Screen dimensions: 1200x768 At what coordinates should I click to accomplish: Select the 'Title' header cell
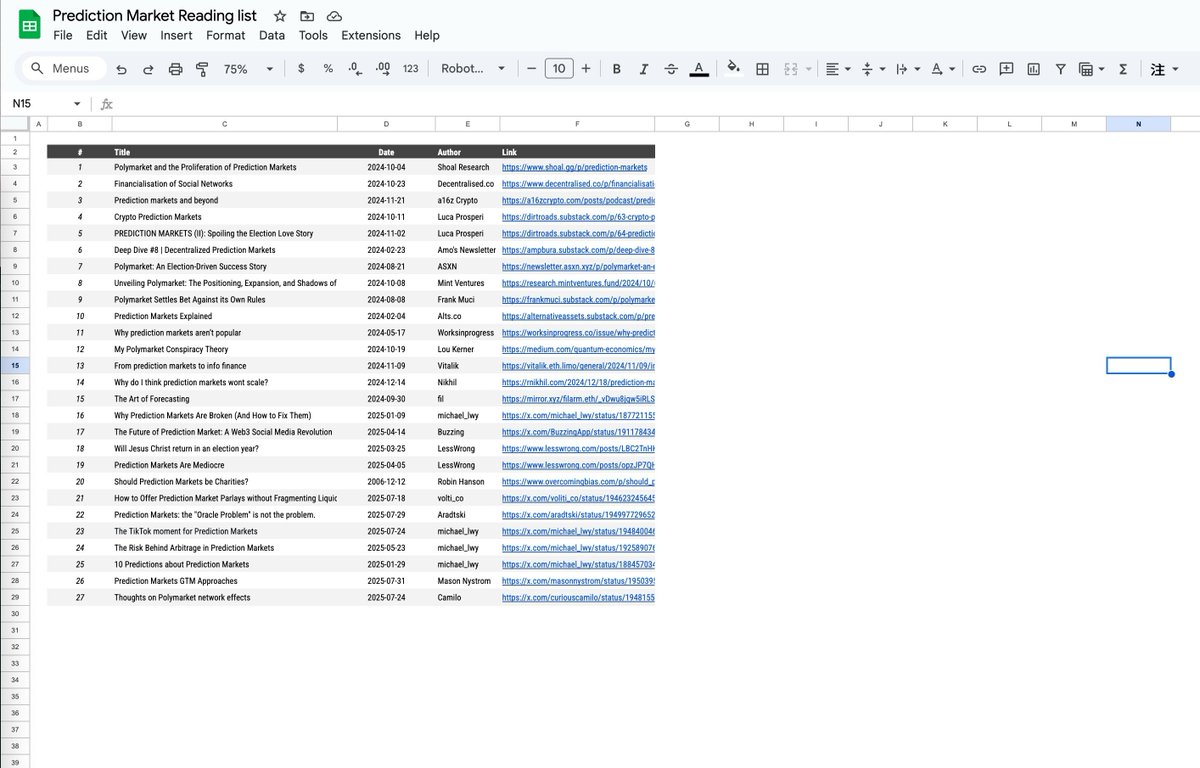(224, 151)
